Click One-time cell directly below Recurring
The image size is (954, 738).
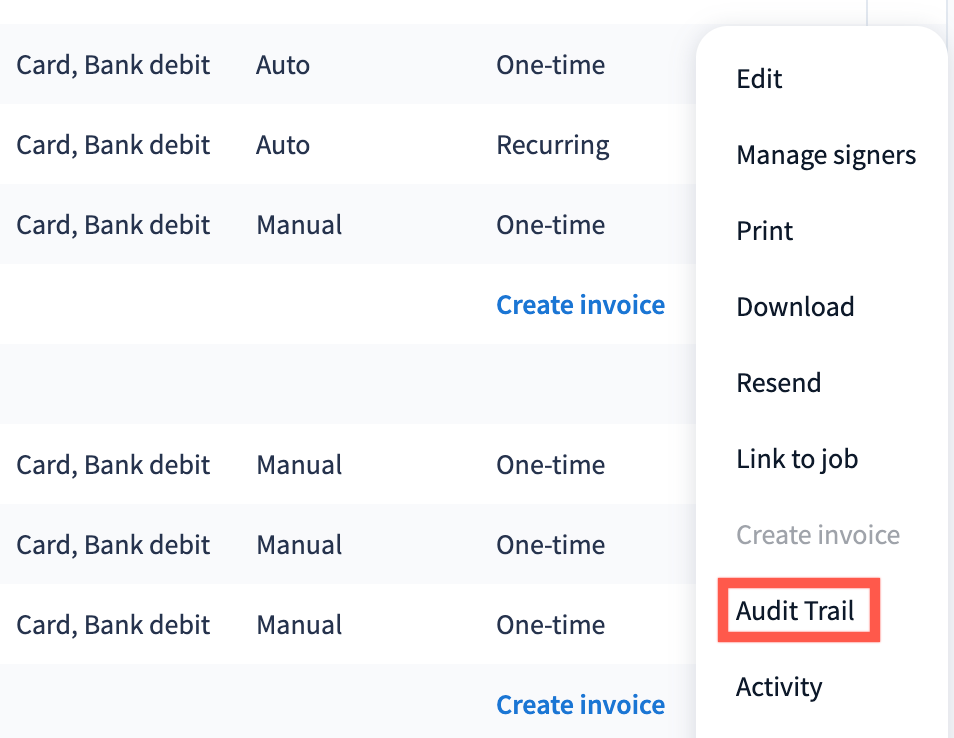(x=550, y=225)
